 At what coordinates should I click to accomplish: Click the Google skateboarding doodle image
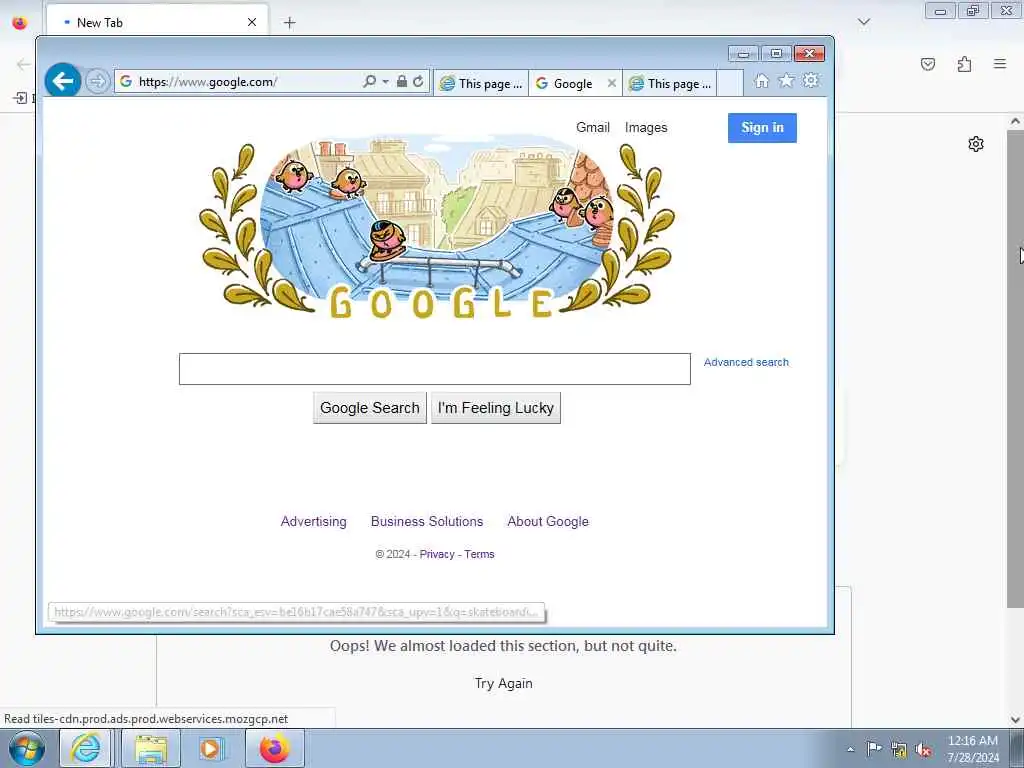click(x=436, y=229)
